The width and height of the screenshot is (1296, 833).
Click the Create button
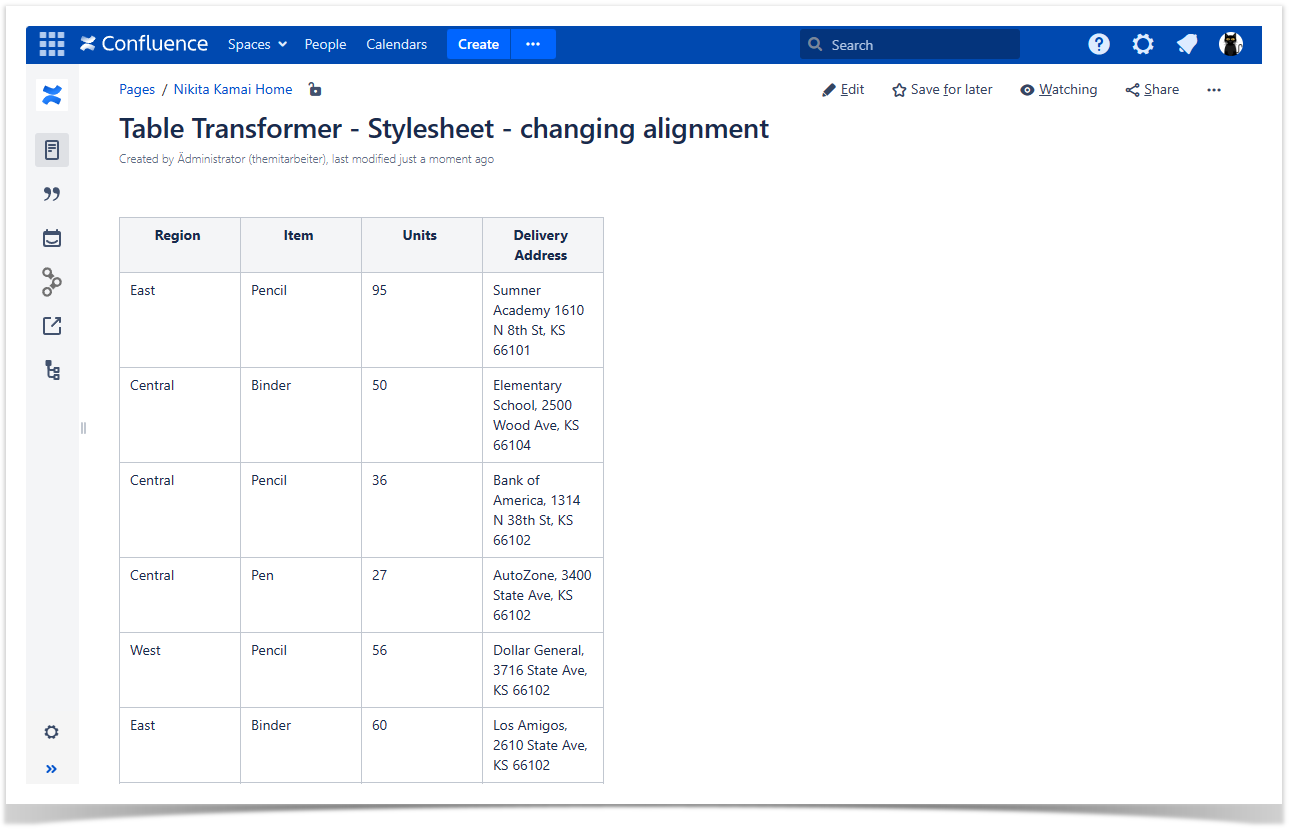click(478, 44)
